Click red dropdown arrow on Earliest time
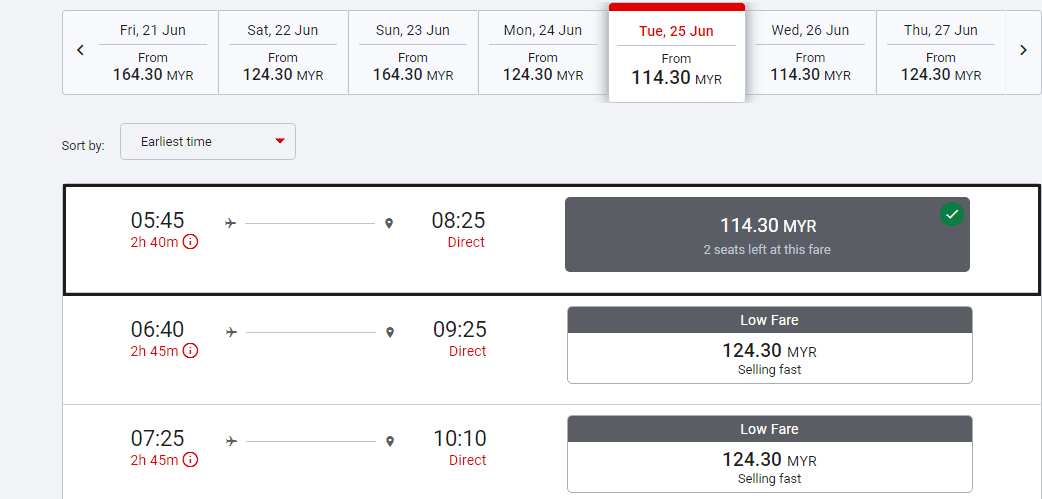 click(x=280, y=141)
